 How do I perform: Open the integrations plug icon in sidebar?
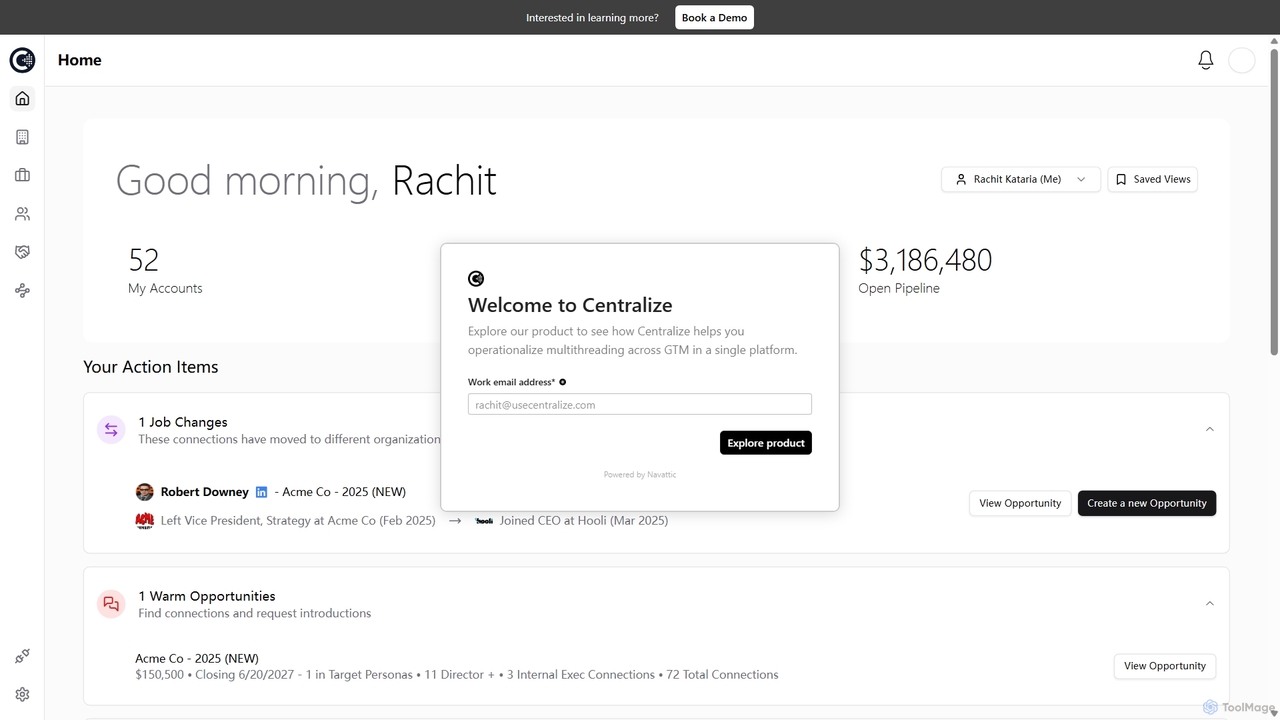pyautogui.click(x=22, y=656)
